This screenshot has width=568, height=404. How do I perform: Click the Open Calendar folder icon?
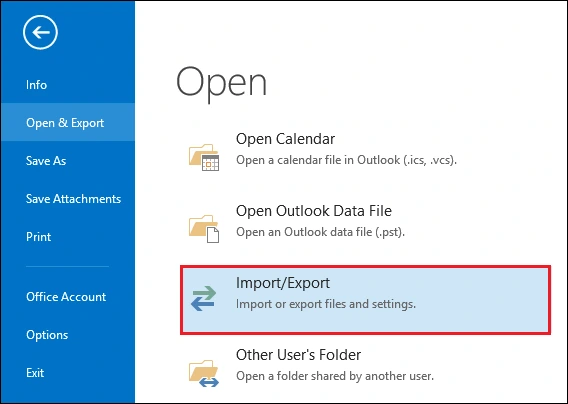tap(204, 157)
